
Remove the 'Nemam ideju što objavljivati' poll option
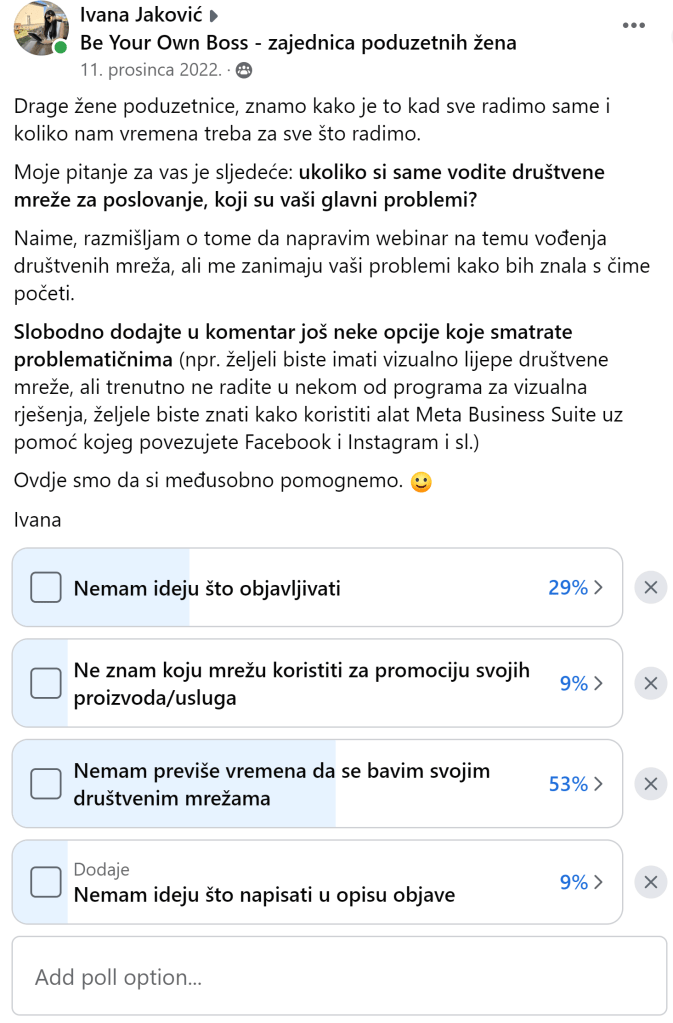coord(650,588)
